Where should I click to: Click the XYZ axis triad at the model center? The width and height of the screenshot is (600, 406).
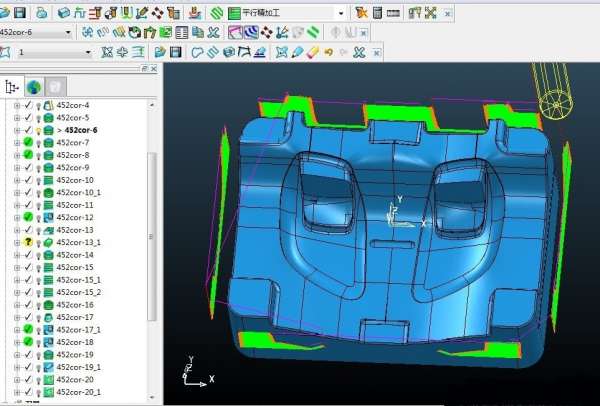point(405,213)
